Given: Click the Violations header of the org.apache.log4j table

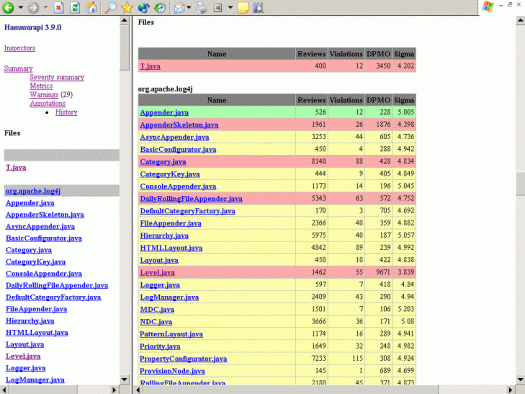Looking at the screenshot, I should pos(346,100).
